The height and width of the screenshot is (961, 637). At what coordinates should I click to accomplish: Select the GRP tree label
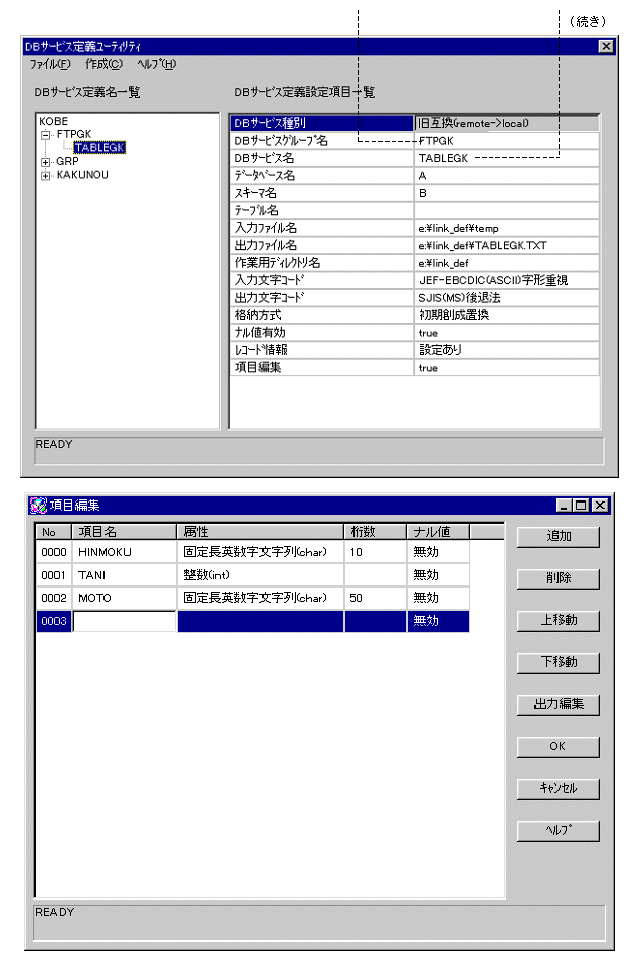[67, 161]
